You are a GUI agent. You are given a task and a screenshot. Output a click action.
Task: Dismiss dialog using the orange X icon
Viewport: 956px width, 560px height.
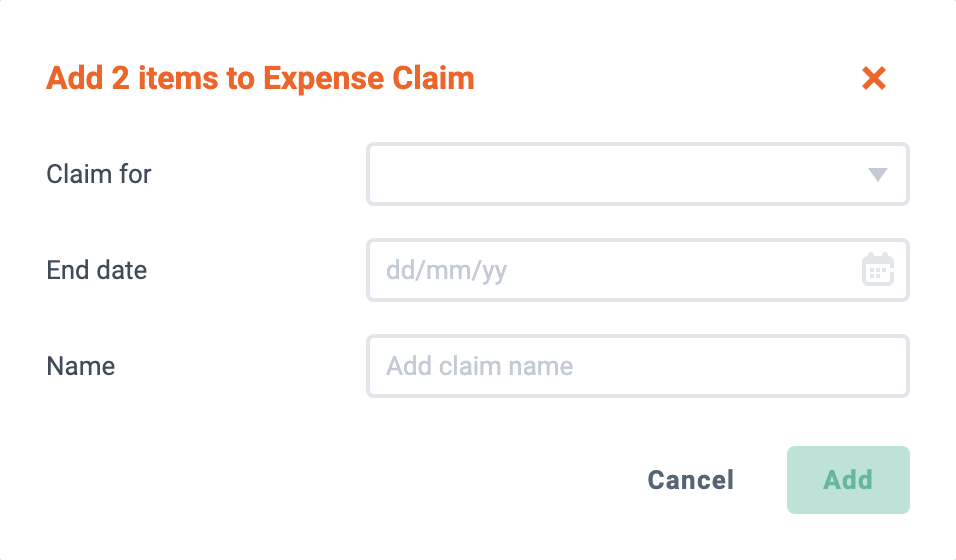coord(874,78)
